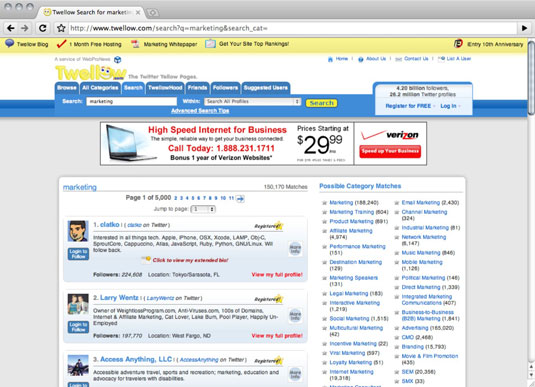The height and width of the screenshot is (387, 535).
Task: Switch to the Browse tab
Action: coord(67,88)
